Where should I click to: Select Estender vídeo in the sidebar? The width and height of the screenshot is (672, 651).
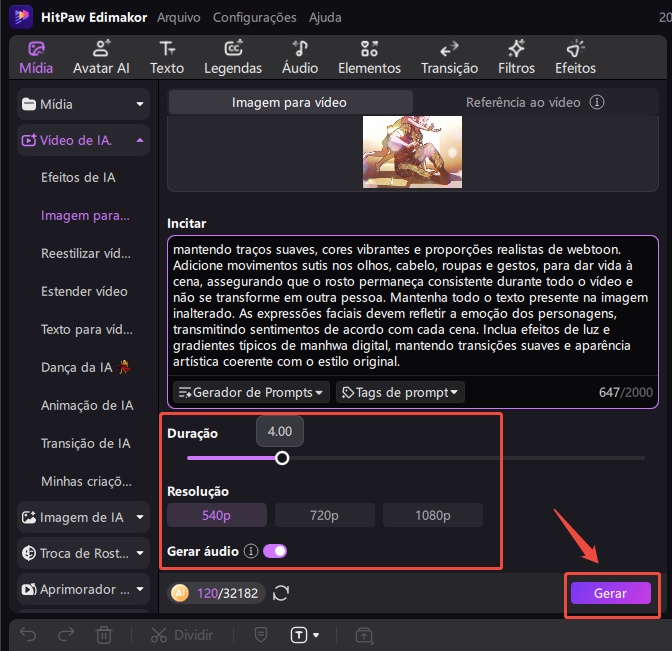click(x=84, y=291)
